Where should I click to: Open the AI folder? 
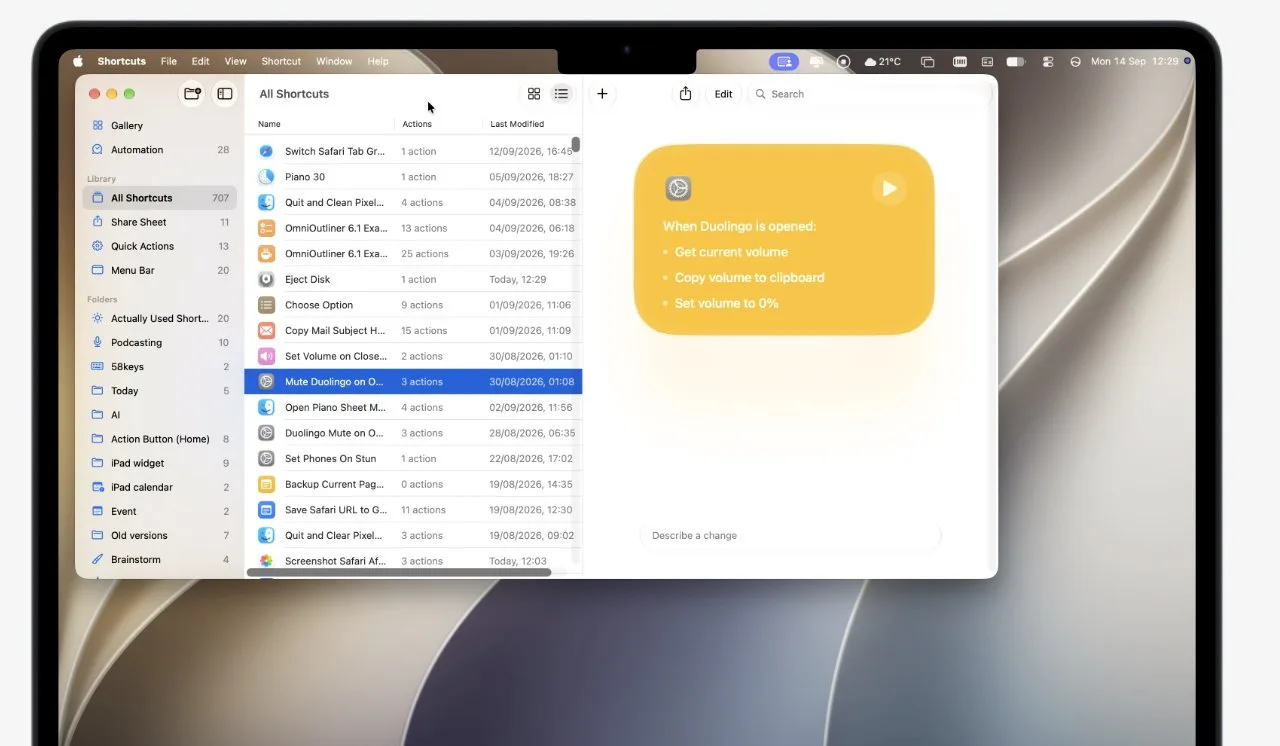pos(160,415)
